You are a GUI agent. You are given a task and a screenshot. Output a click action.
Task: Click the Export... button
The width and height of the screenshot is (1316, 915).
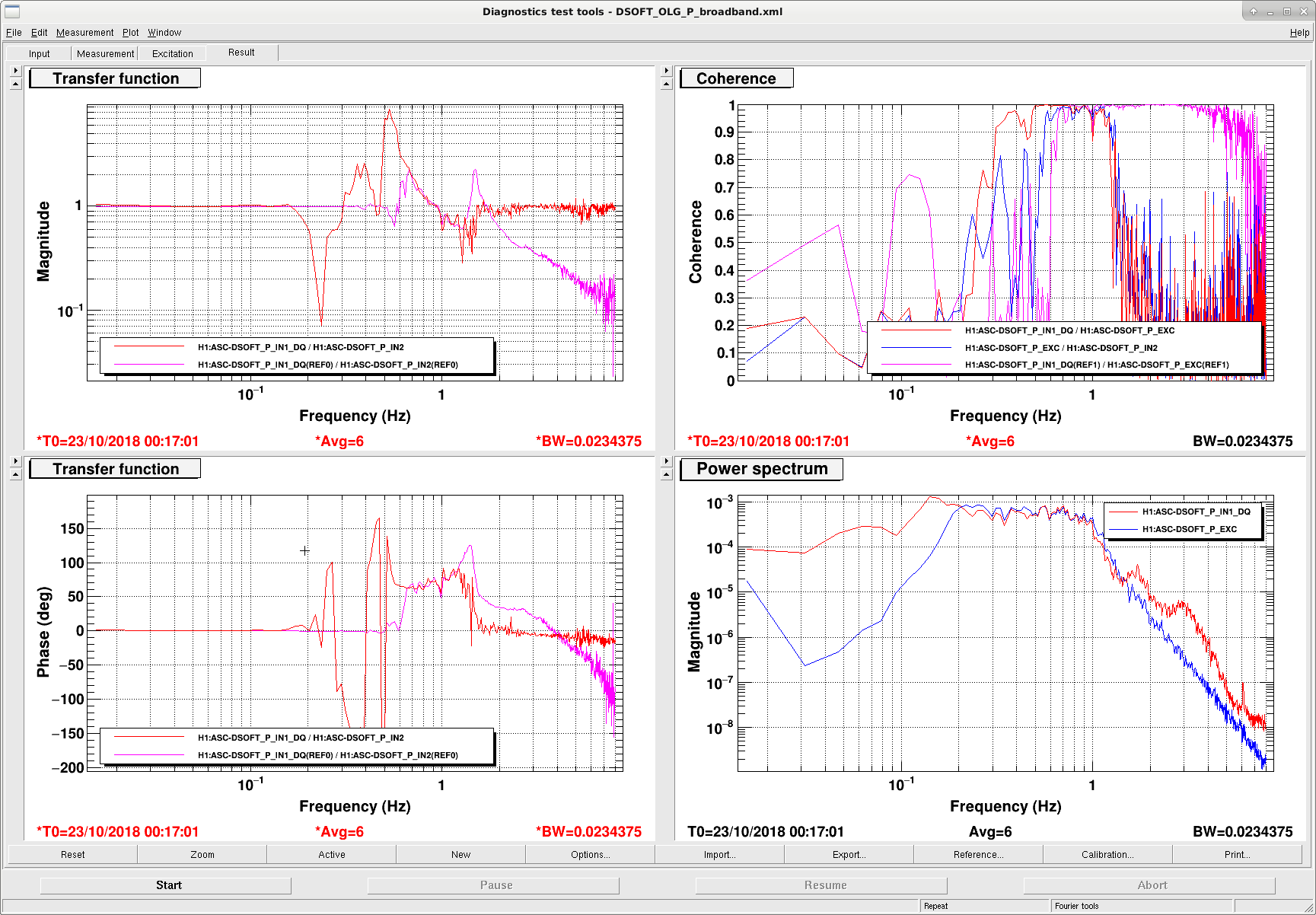pyautogui.click(x=849, y=855)
